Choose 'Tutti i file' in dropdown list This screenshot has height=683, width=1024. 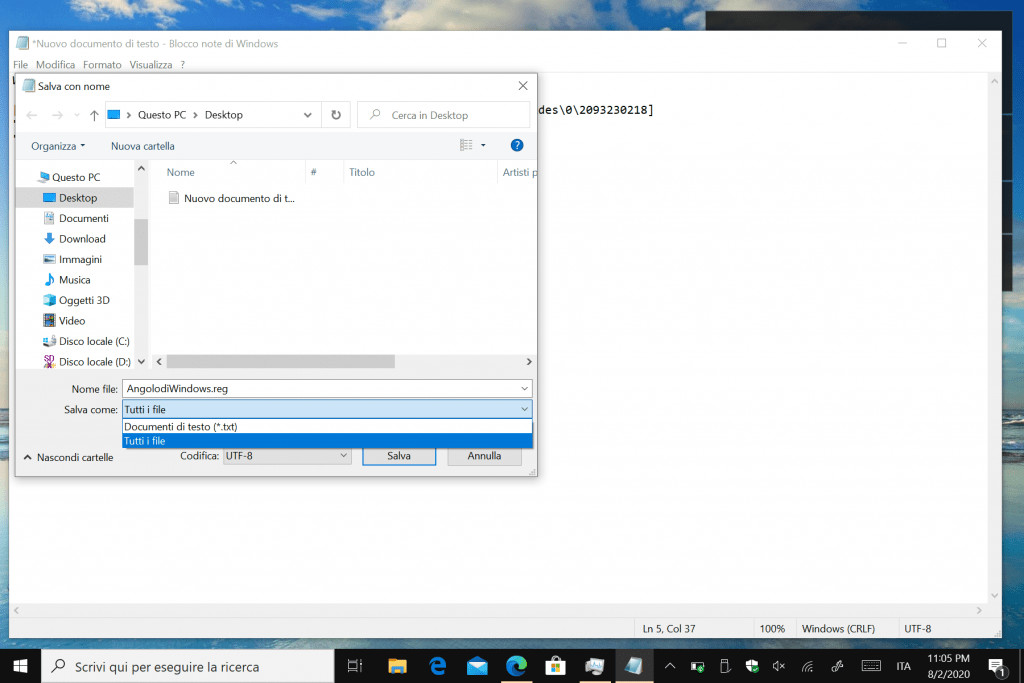coord(146,441)
